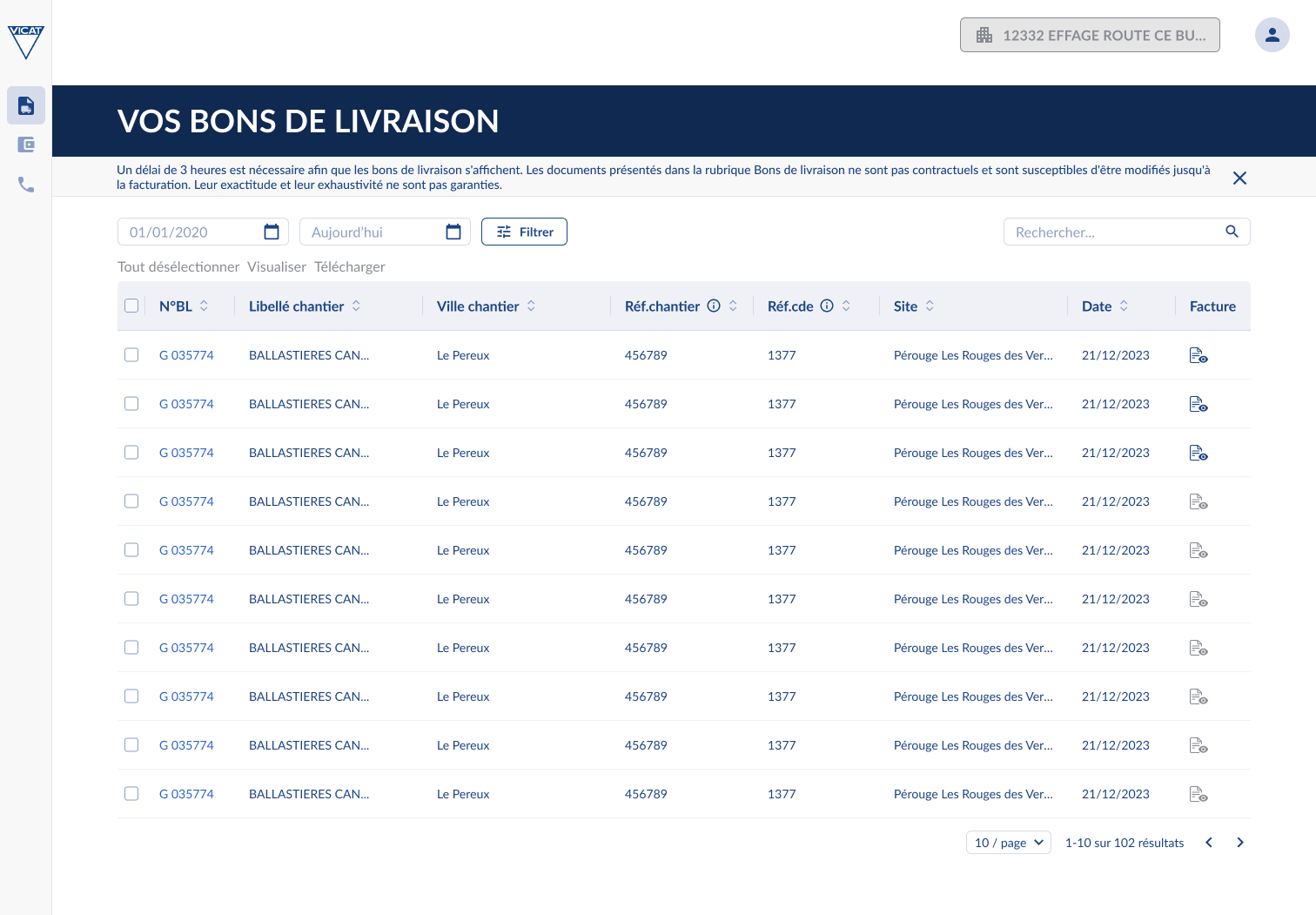Open the user account avatar
The image size is (1316, 915).
(x=1272, y=35)
